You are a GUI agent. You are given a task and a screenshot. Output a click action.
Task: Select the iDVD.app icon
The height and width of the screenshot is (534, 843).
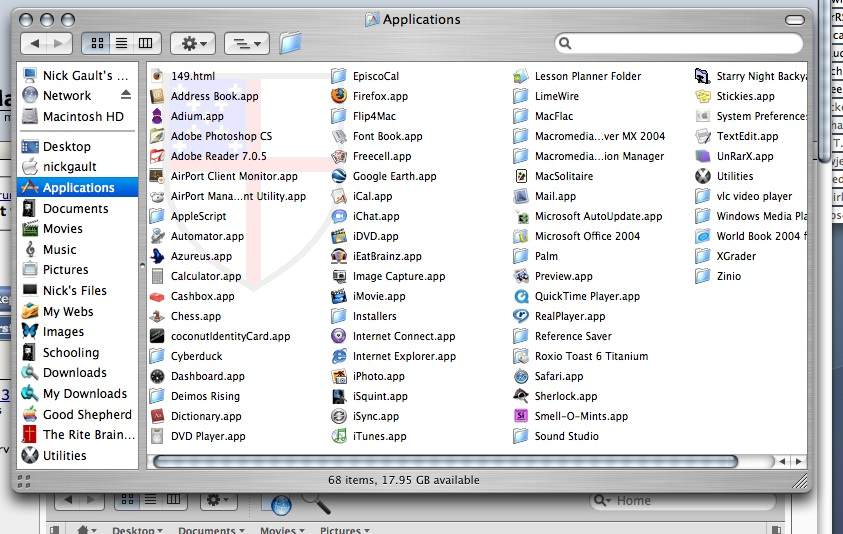[339, 236]
